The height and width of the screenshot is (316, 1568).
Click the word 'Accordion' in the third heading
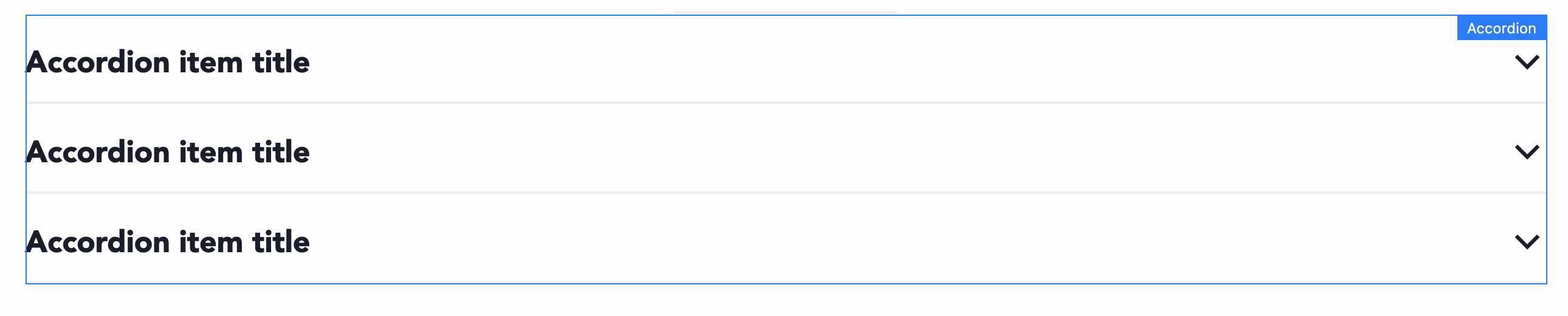pyautogui.click(x=97, y=242)
